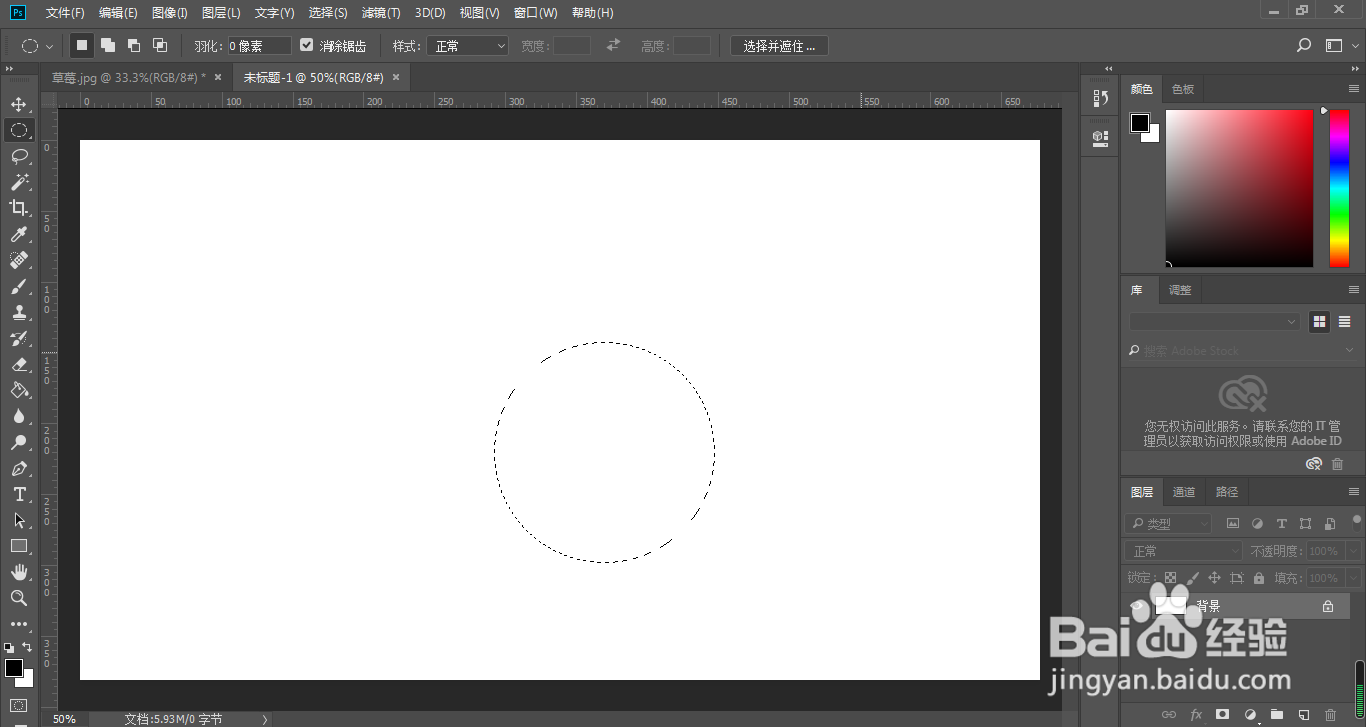The width and height of the screenshot is (1366, 727).
Task: Choose Intersect with Selection mode button
Action: [160, 46]
